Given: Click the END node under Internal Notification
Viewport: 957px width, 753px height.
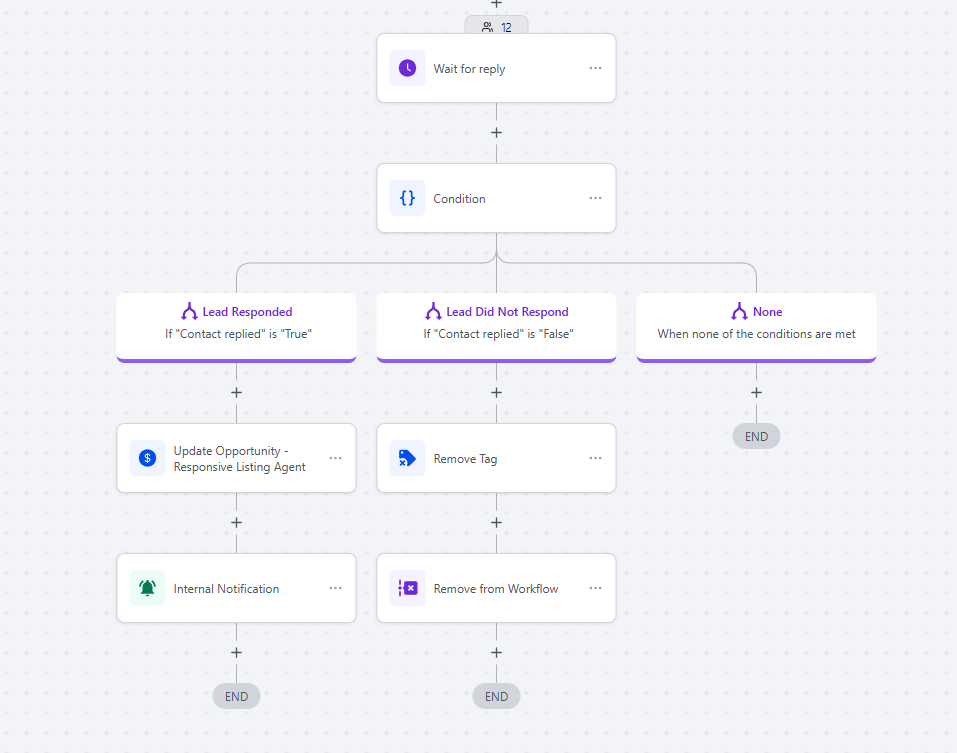Looking at the screenshot, I should tap(236, 696).
